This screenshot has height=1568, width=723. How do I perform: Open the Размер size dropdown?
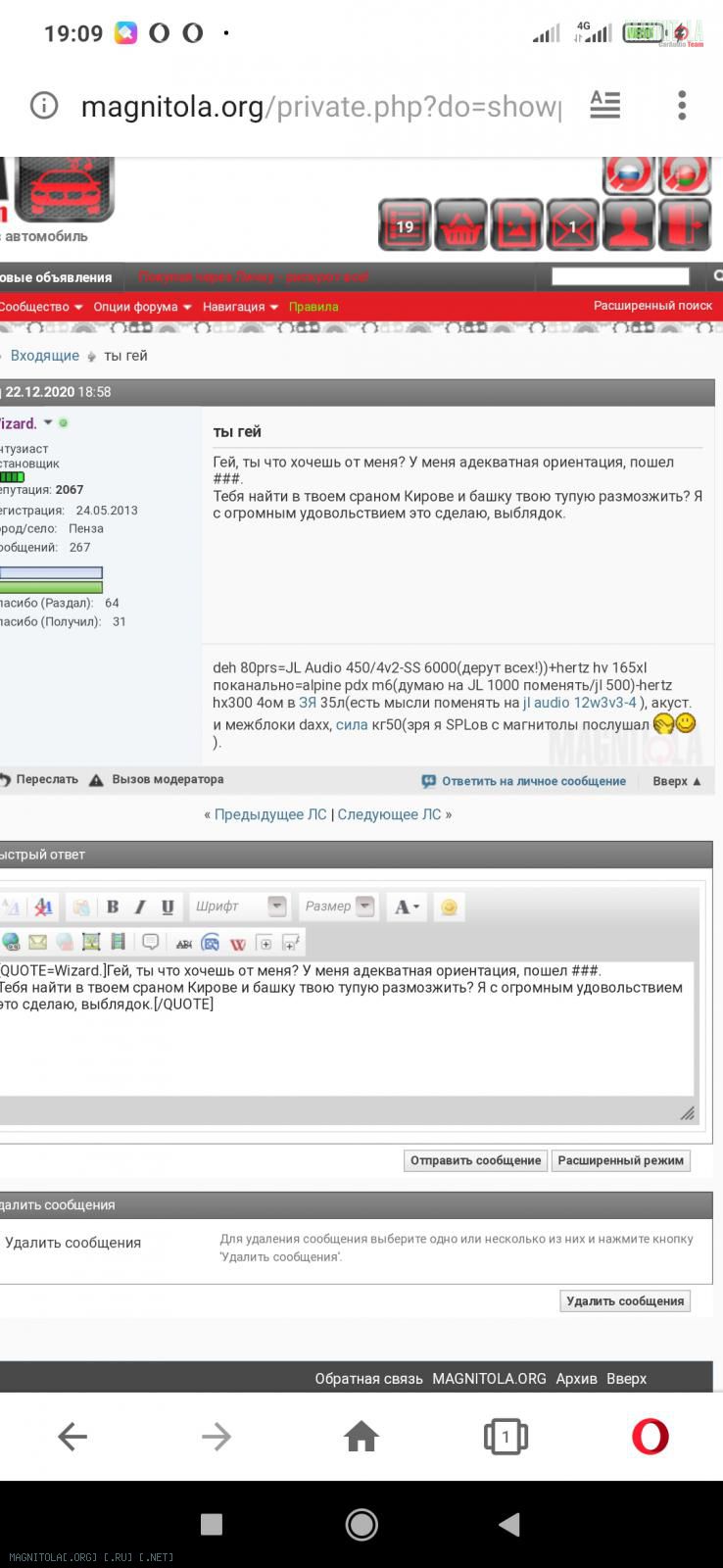(x=338, y=906)
